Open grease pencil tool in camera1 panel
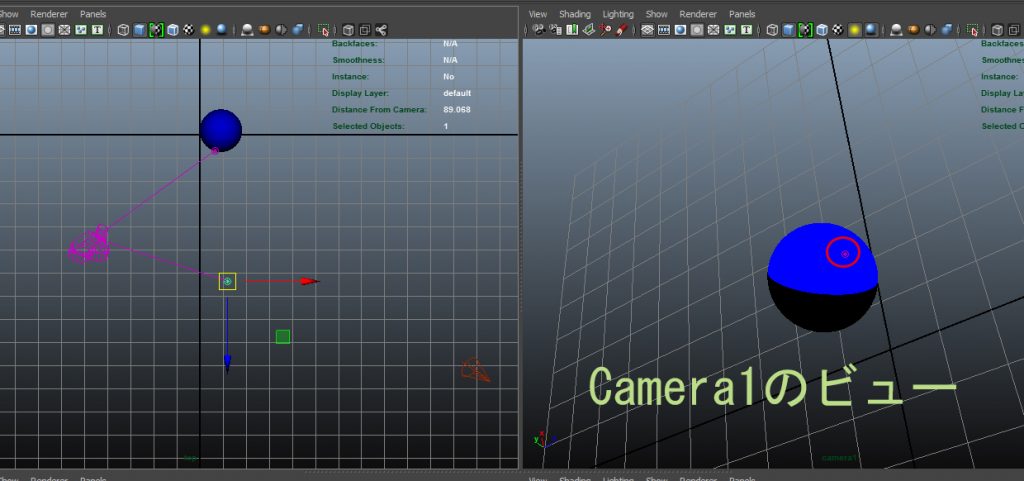The image size is (1024, 481). pos(622,30)
